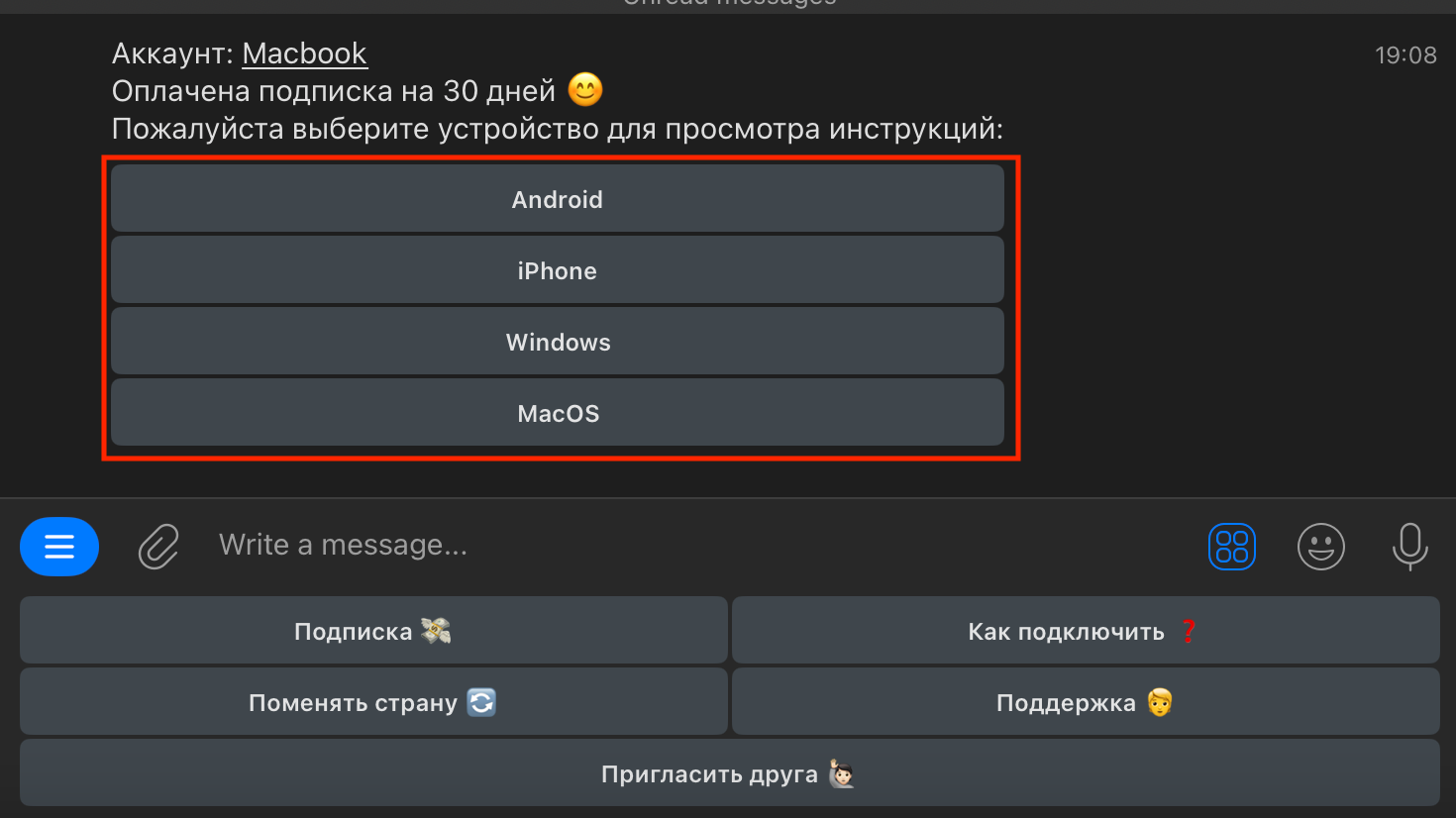This screenshot has width=1456, height=818.
Task: Tap the Подписка keyboard button
Action: [x=373, y=631]
